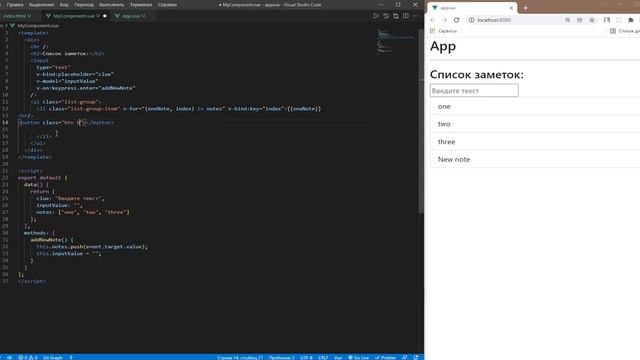Click the Vue language mode status entry
Screen dimensions: 640x360
338,358
